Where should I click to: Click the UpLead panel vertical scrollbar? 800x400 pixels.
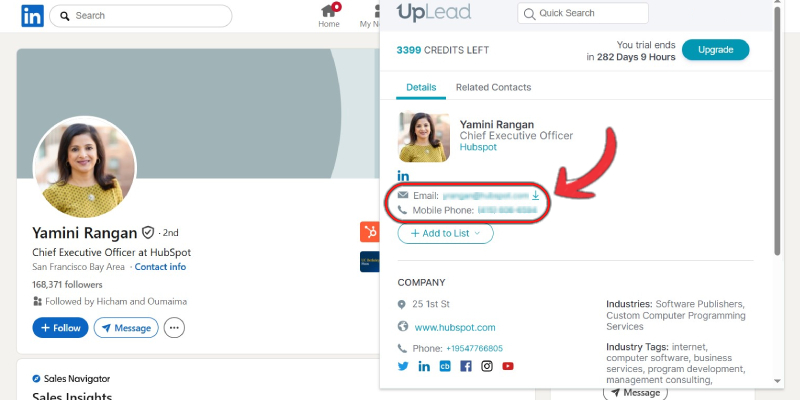click(x=777, y=130)
